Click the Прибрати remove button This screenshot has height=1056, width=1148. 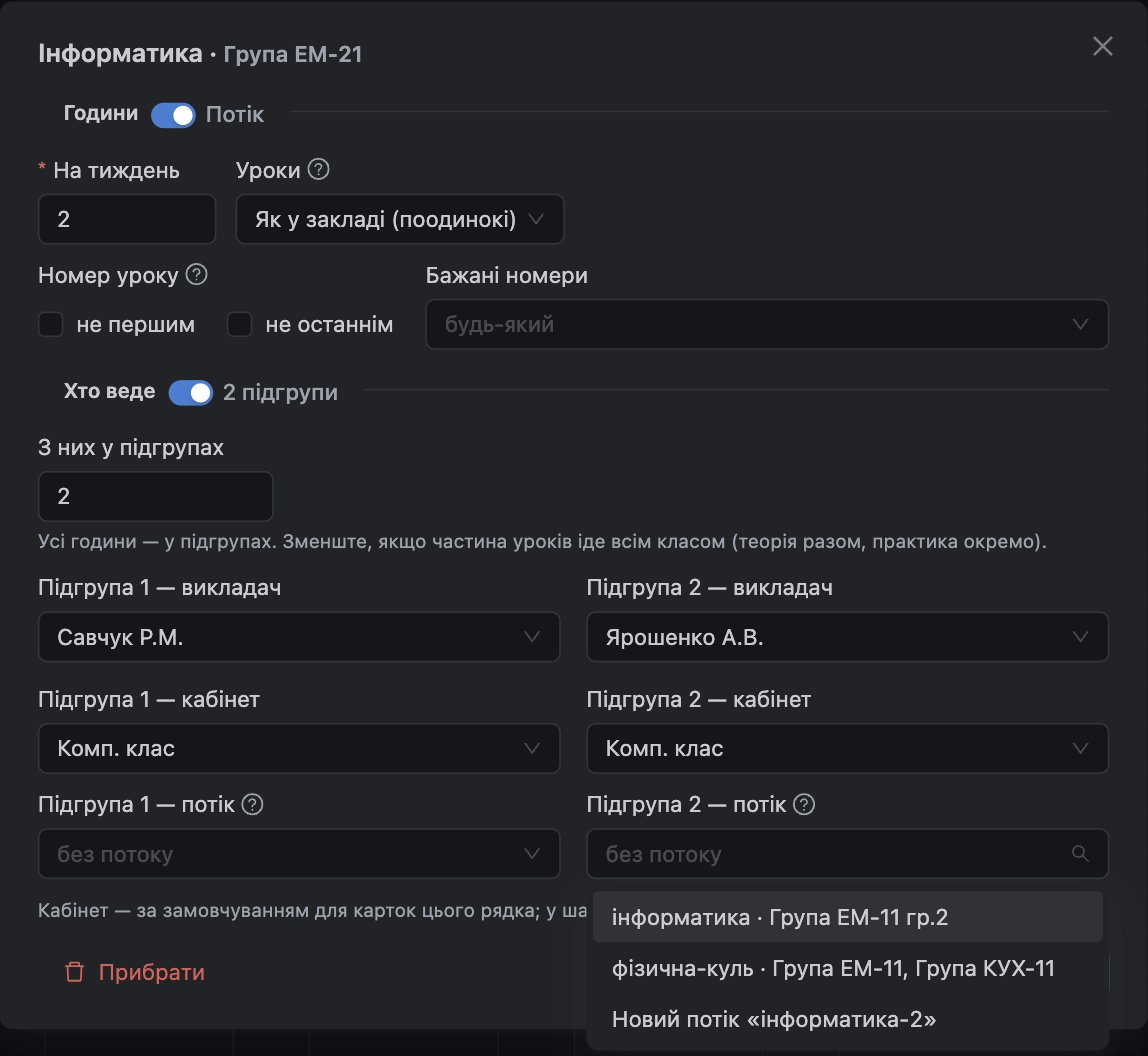pos(135,972)
